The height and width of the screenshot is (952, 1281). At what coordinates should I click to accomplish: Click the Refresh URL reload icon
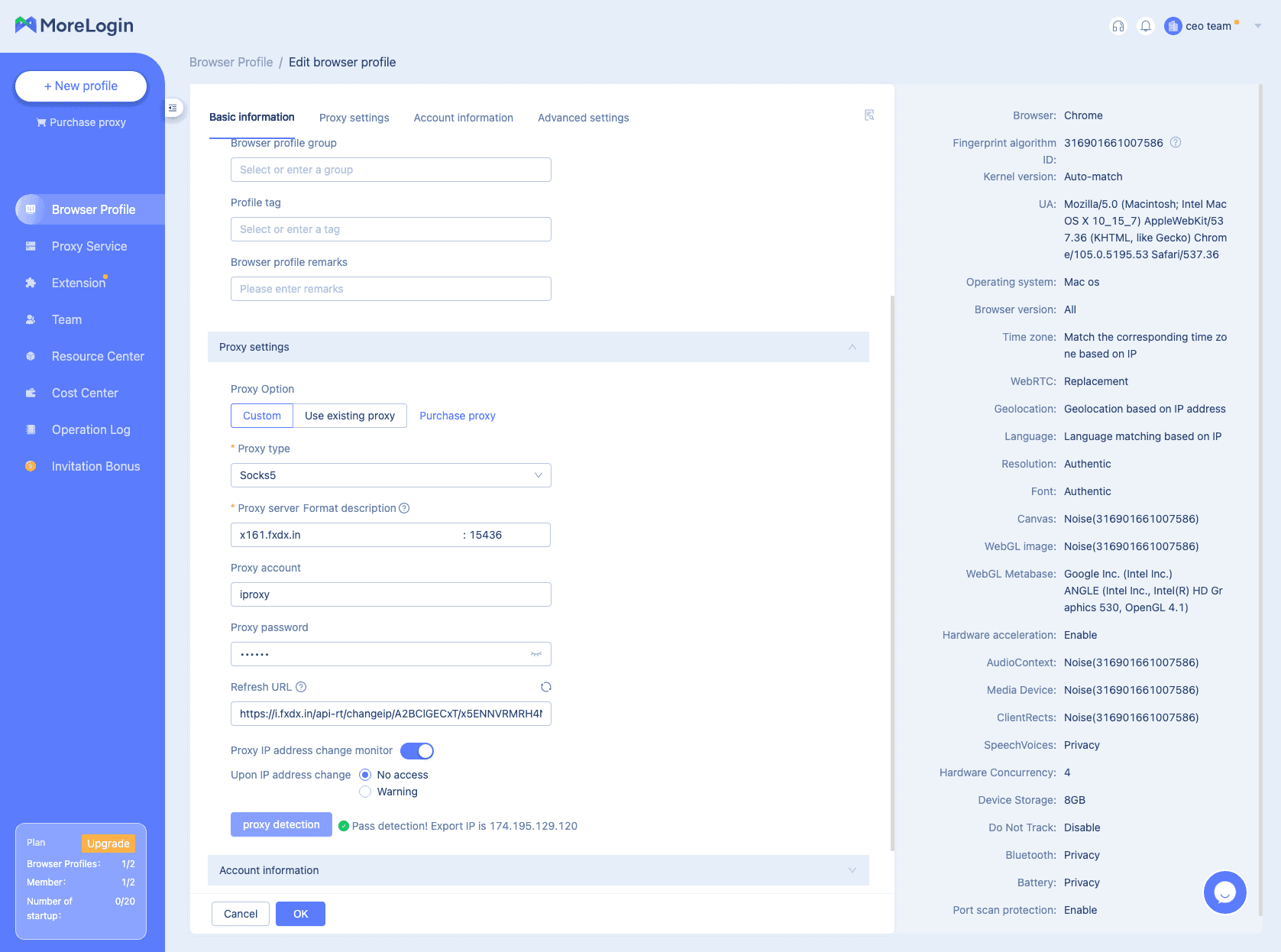[x=545, y=687]
